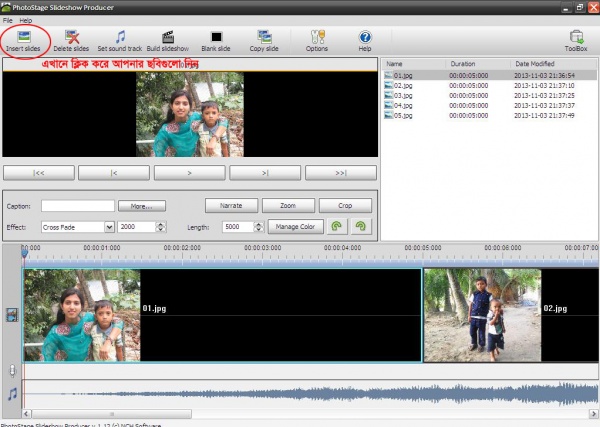
Task: Click the effect duration 2000 spinner arrows
Action: (x=160, y=227)
